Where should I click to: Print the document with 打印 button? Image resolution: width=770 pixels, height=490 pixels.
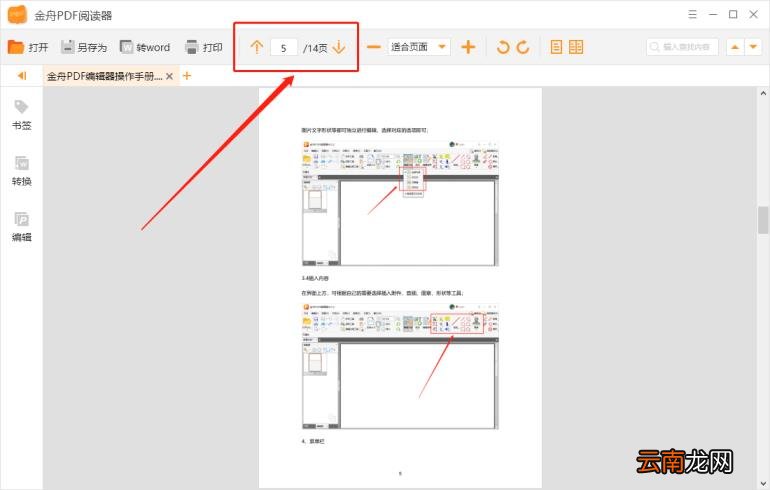click(204, 47)
